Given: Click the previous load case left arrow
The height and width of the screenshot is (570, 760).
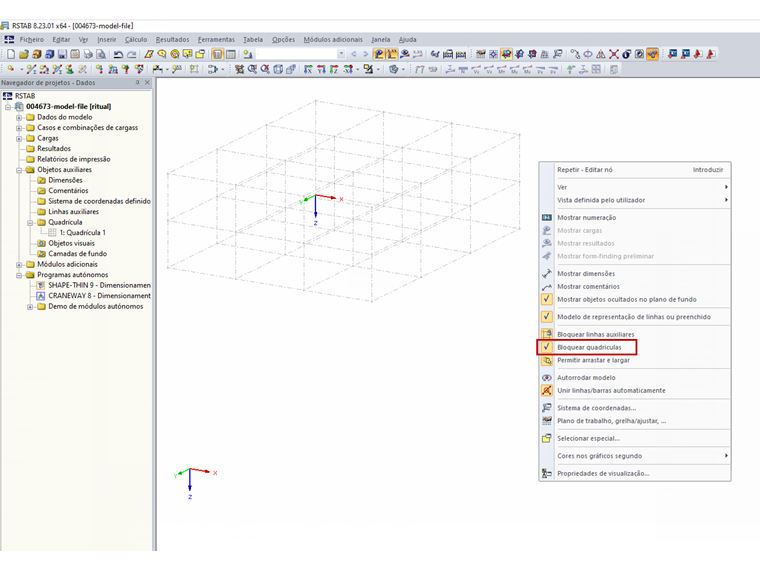Looking at the screenshot, I should [x=353, y=54].
